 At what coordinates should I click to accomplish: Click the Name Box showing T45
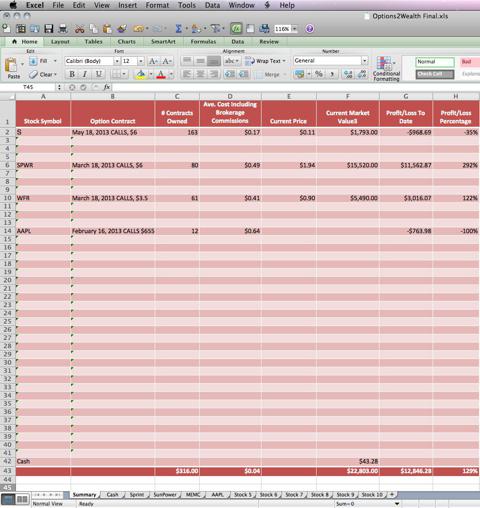[28, 87]
